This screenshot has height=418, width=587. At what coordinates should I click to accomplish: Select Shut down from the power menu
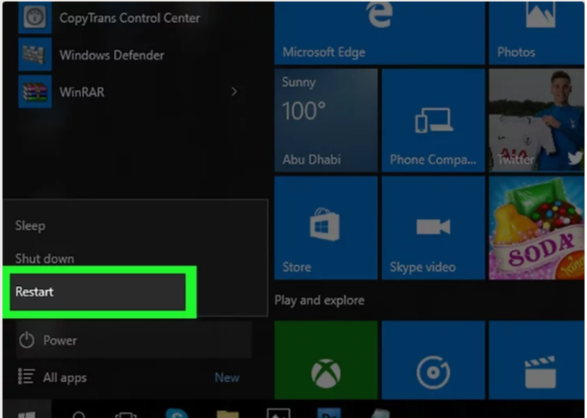pos(45,259)
